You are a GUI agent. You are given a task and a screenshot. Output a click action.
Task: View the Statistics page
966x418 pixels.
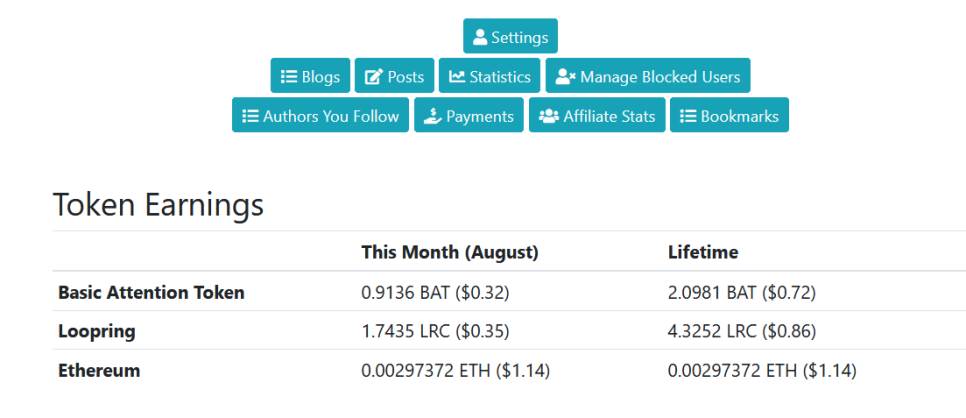pos(490,76)
